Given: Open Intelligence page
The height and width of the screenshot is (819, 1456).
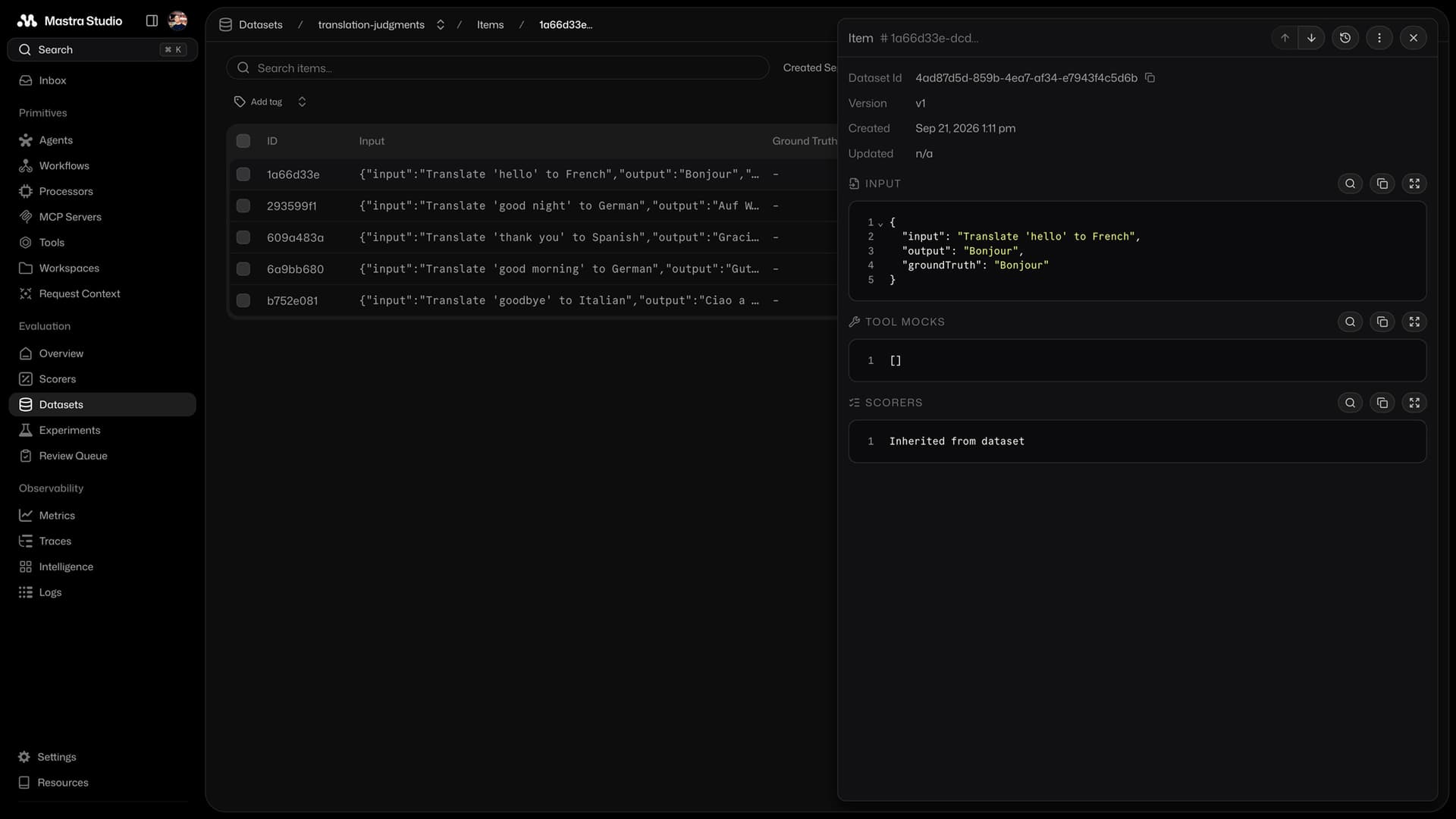Looking at the screenshot, I should (x=102, y=566).
